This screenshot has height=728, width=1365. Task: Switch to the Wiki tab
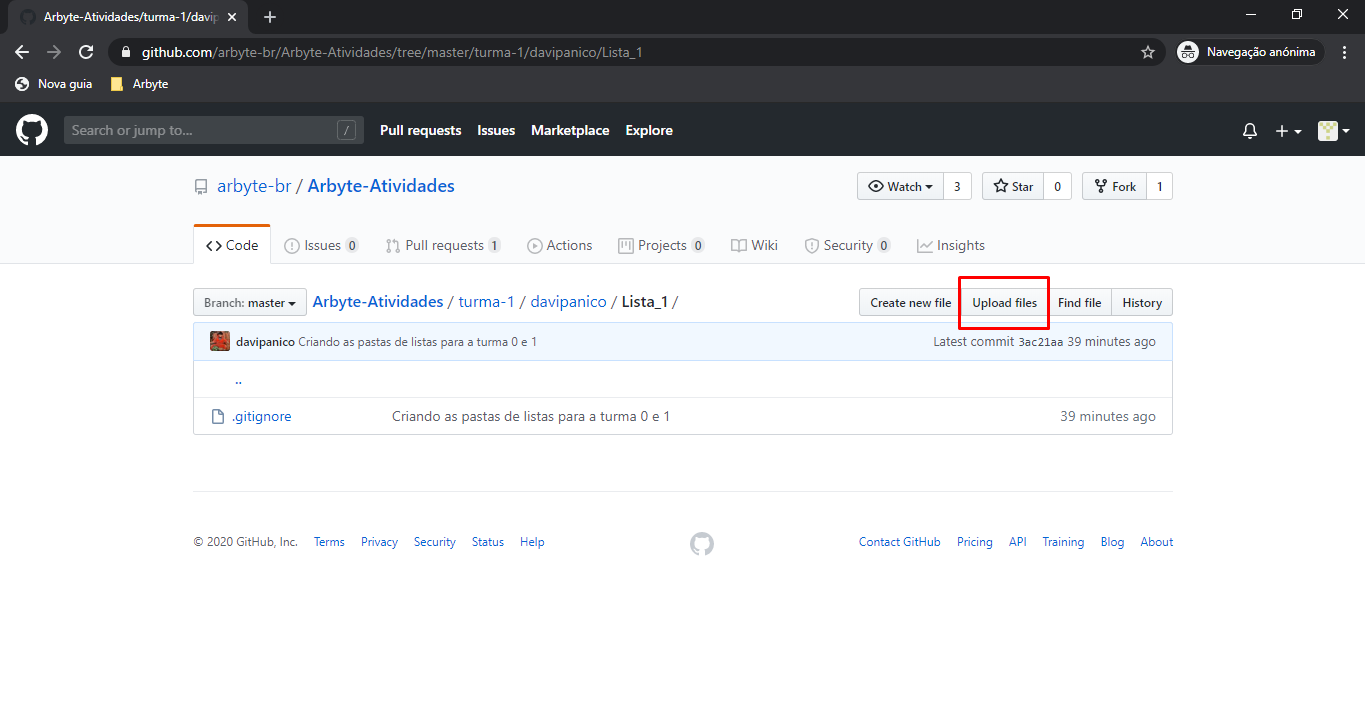(754, 245)
